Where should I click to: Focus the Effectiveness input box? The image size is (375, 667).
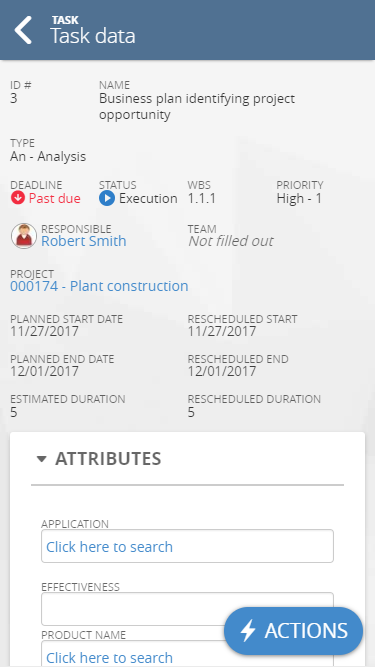188,609
